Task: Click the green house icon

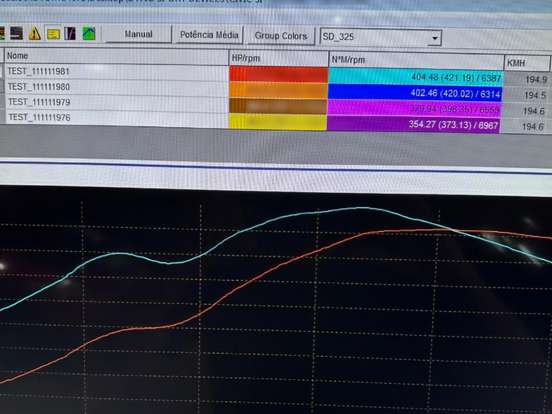Action: 89,34
